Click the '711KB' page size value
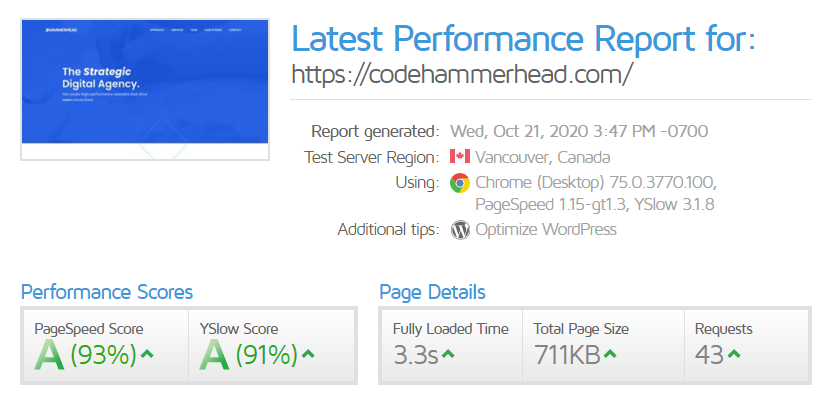This screenshot has width=829, height=393. coord(567,355)
